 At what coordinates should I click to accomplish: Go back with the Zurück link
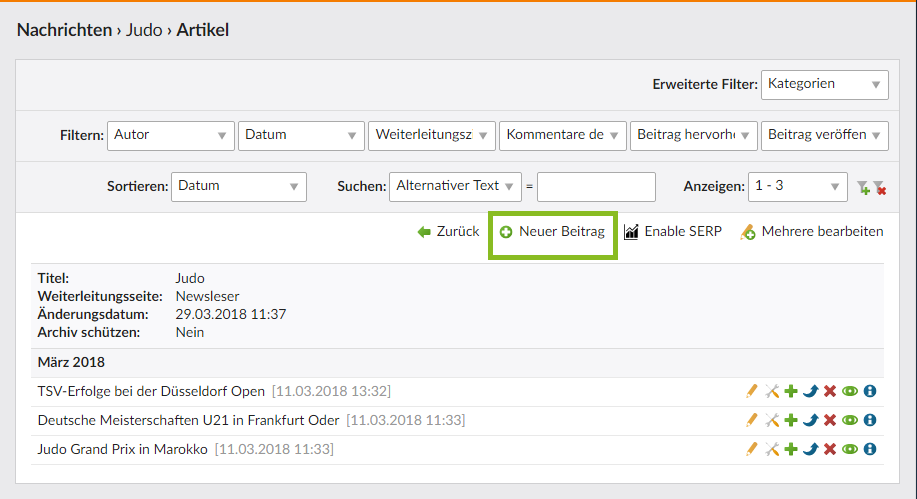[x=448, y=232]
